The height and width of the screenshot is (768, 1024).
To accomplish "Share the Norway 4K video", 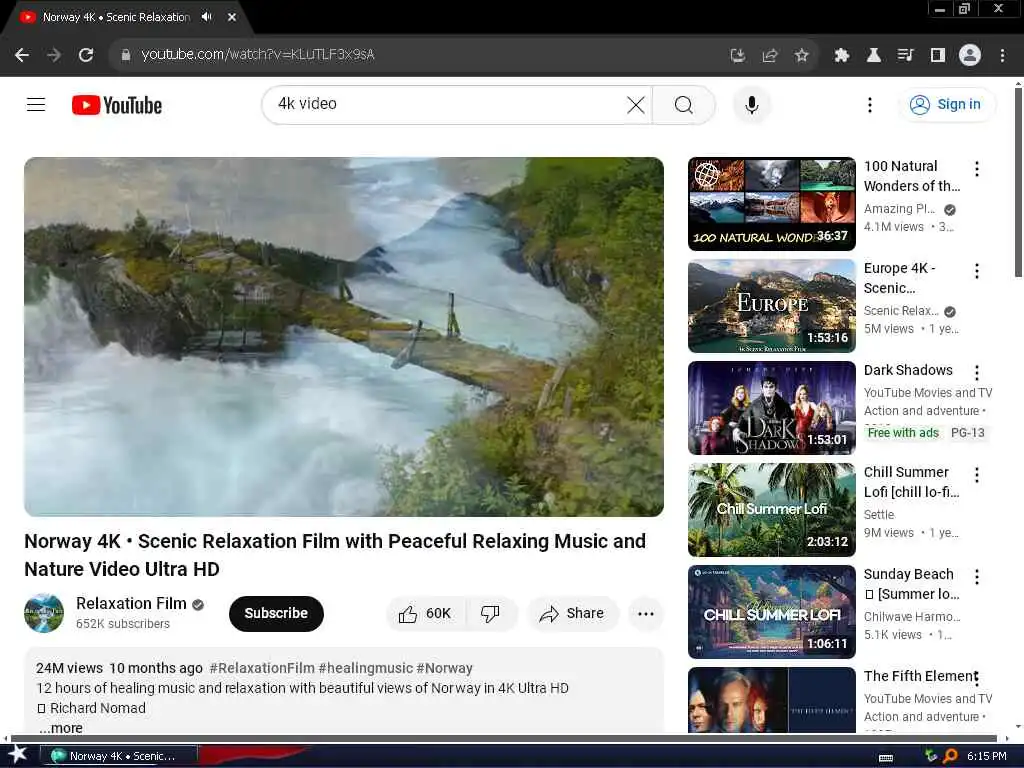I will tap(572, 613).
